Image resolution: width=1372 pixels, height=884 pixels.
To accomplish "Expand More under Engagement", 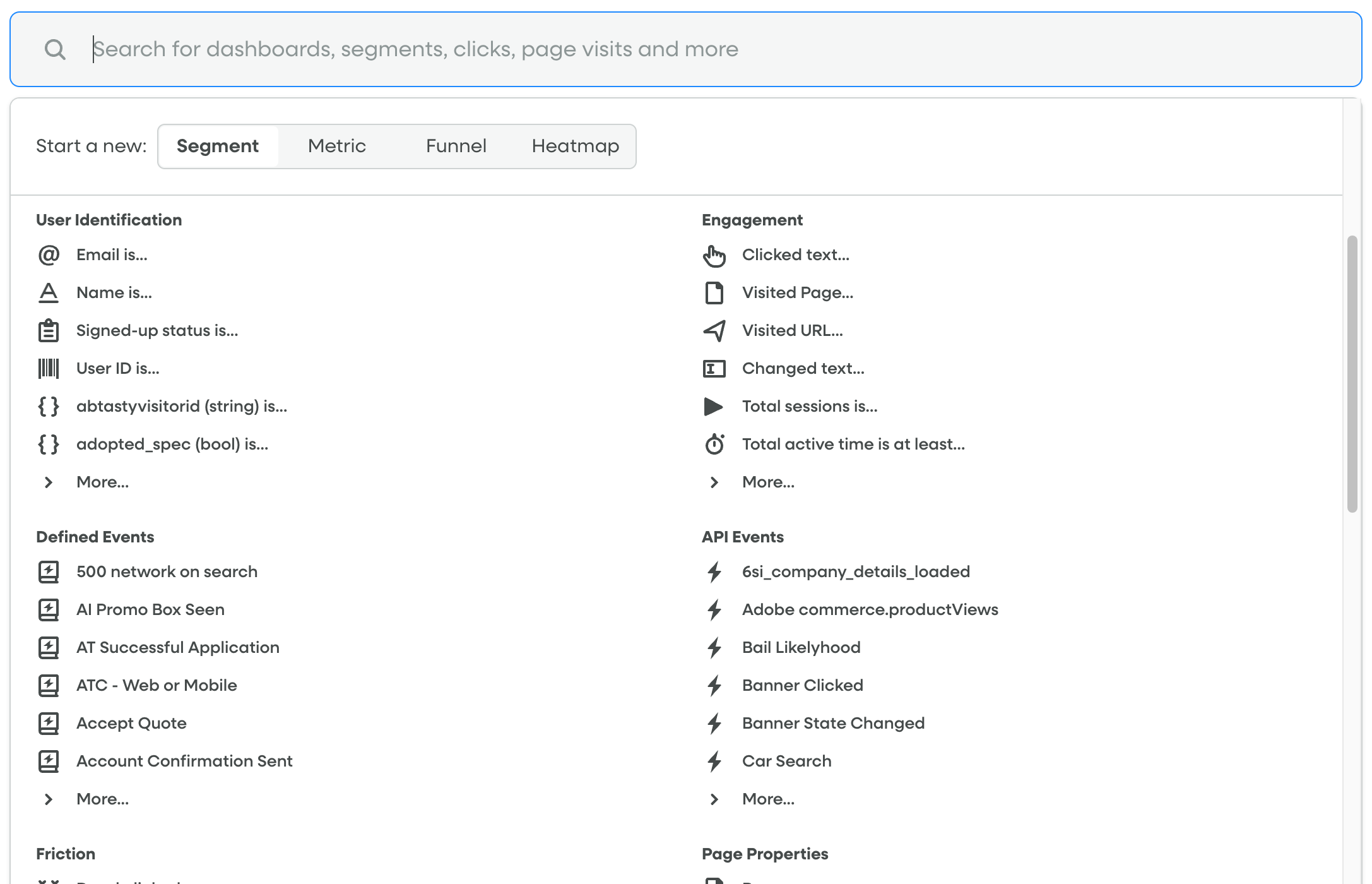I will click(x=768, y=482).
